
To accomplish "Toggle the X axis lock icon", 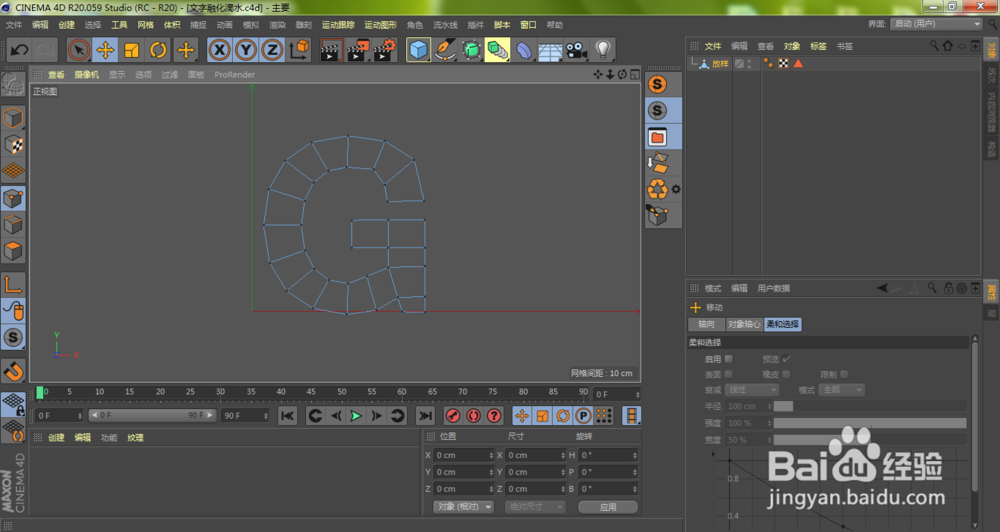I will coord(219,49).
